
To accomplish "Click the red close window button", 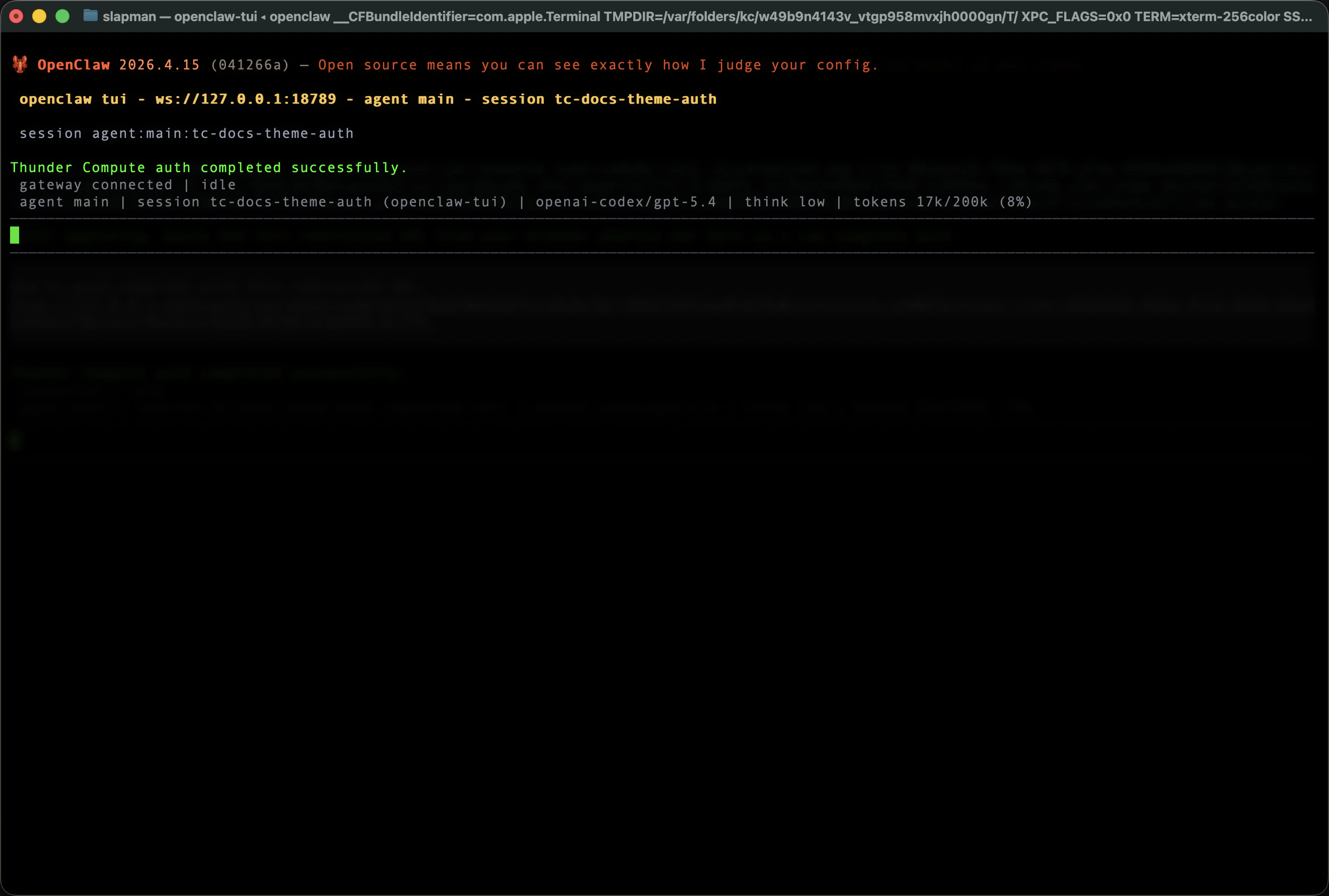I will click(16, 17).
